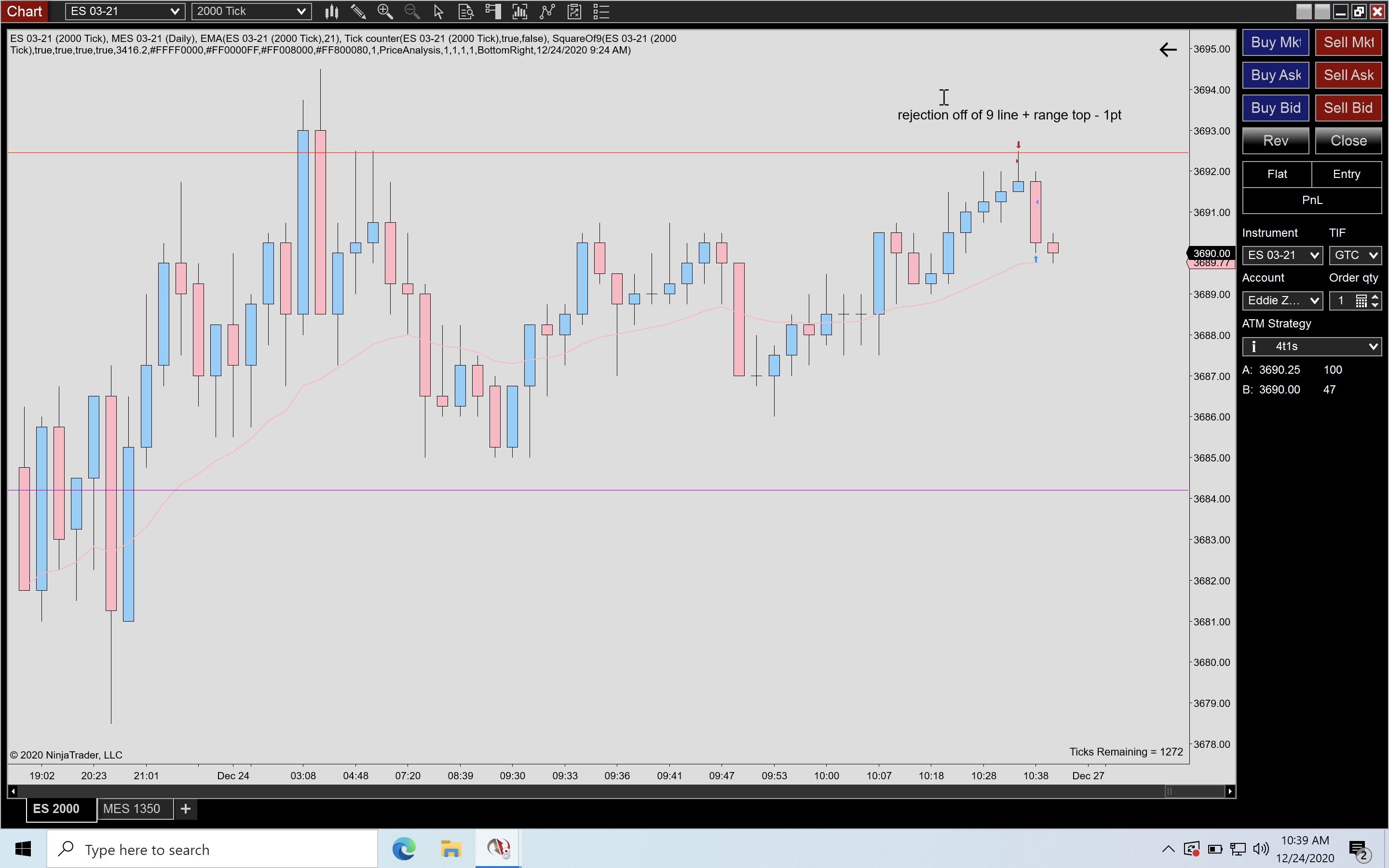Click the 'Ticks Remaining = 1272' text
This screenshot has width=1389, height=868.
point(1126,752)
